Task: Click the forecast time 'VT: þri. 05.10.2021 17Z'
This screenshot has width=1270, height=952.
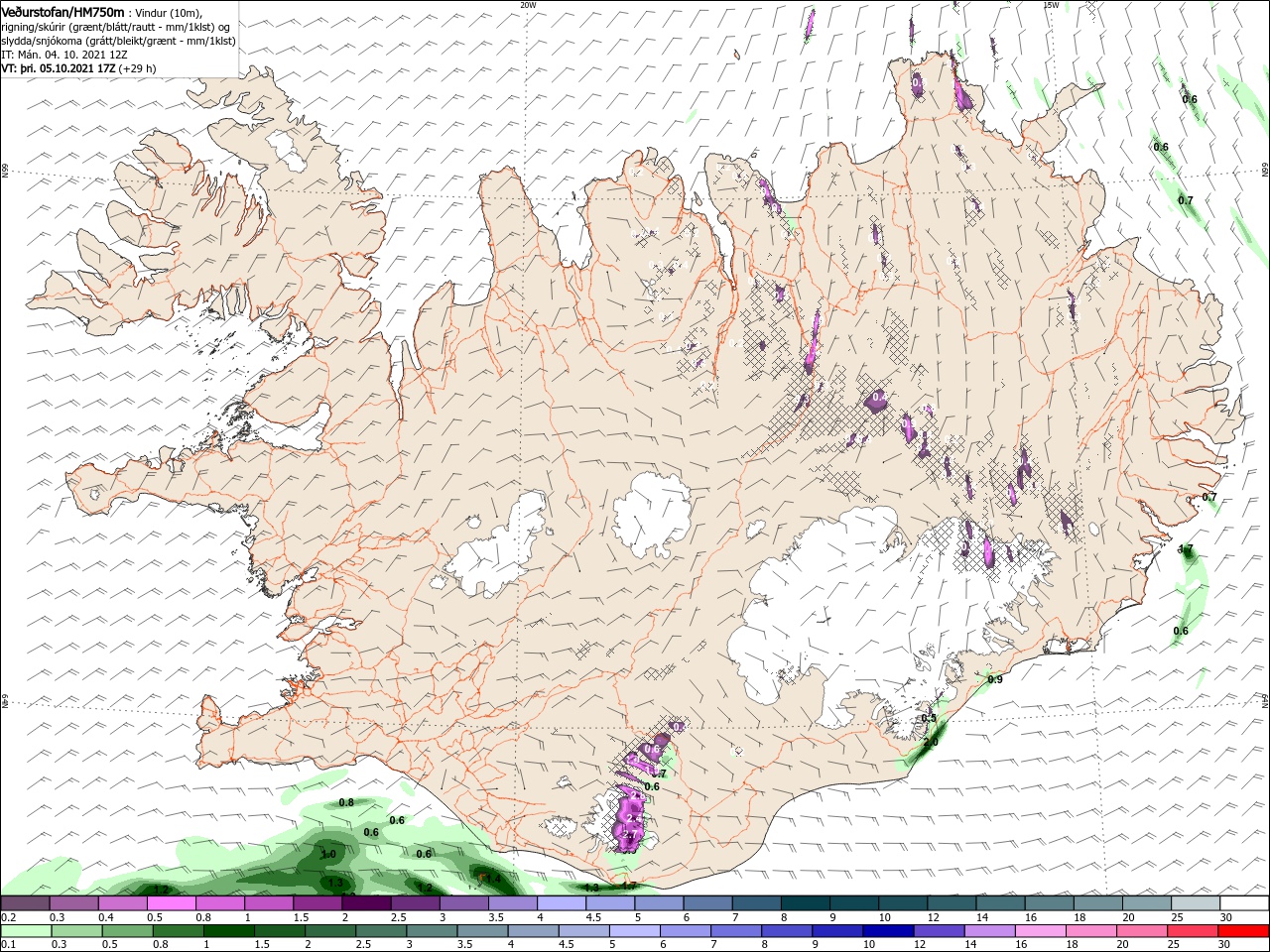Action: pos(59,68)
